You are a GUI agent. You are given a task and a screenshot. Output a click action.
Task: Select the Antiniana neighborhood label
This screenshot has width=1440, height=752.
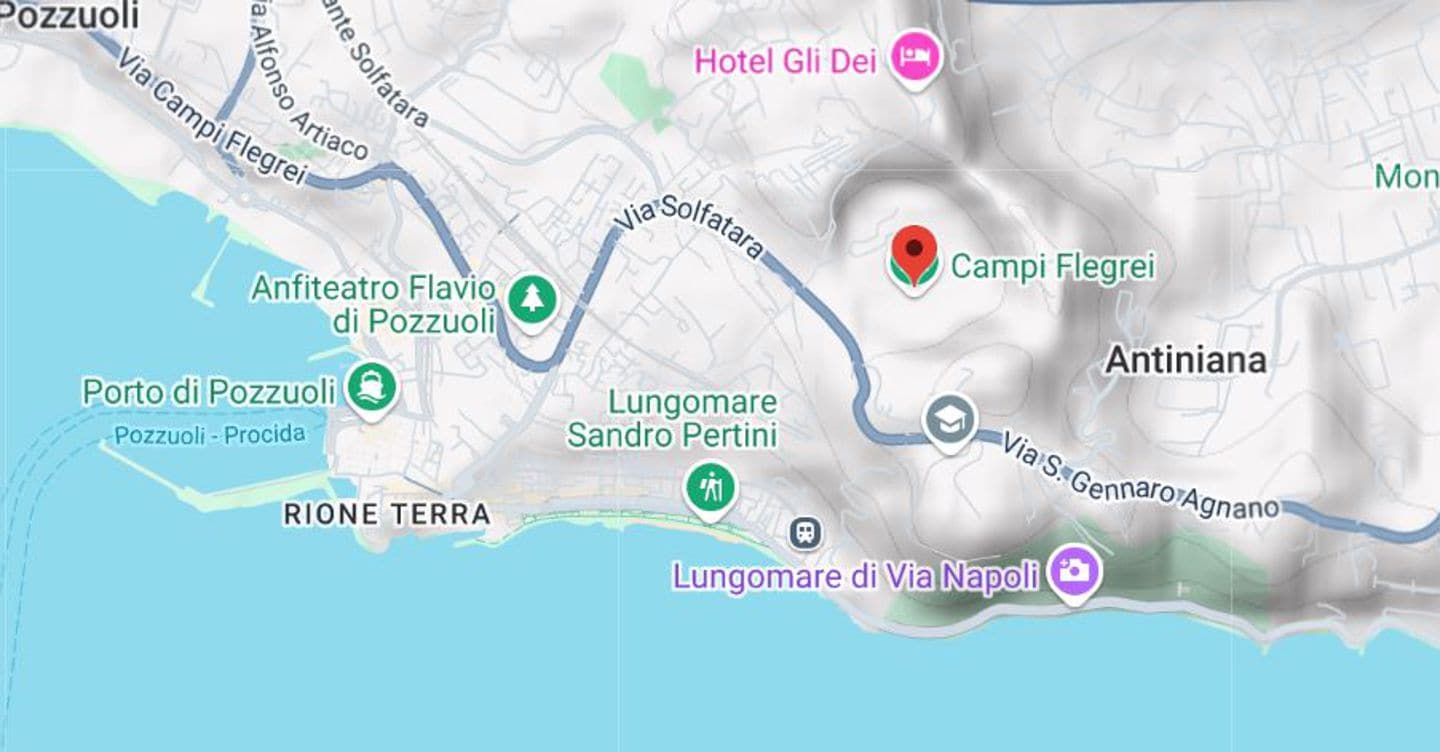(x=1185, y=360)
